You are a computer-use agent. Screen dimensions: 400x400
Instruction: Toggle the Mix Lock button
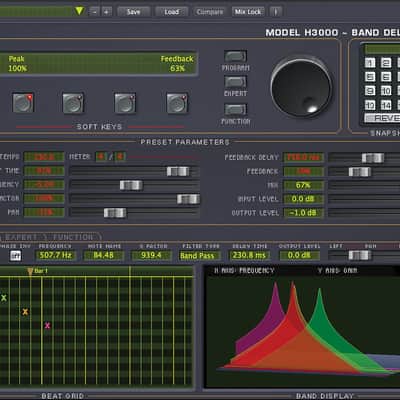click(248, 12)
